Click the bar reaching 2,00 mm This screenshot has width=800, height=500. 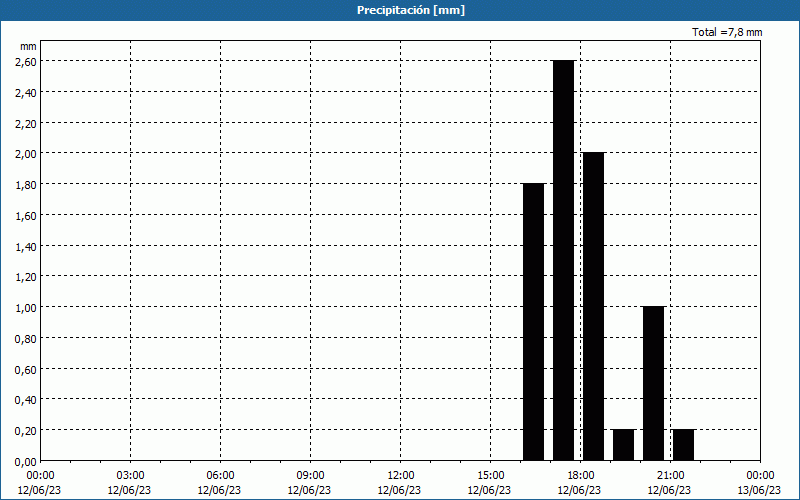click(593, 307)
